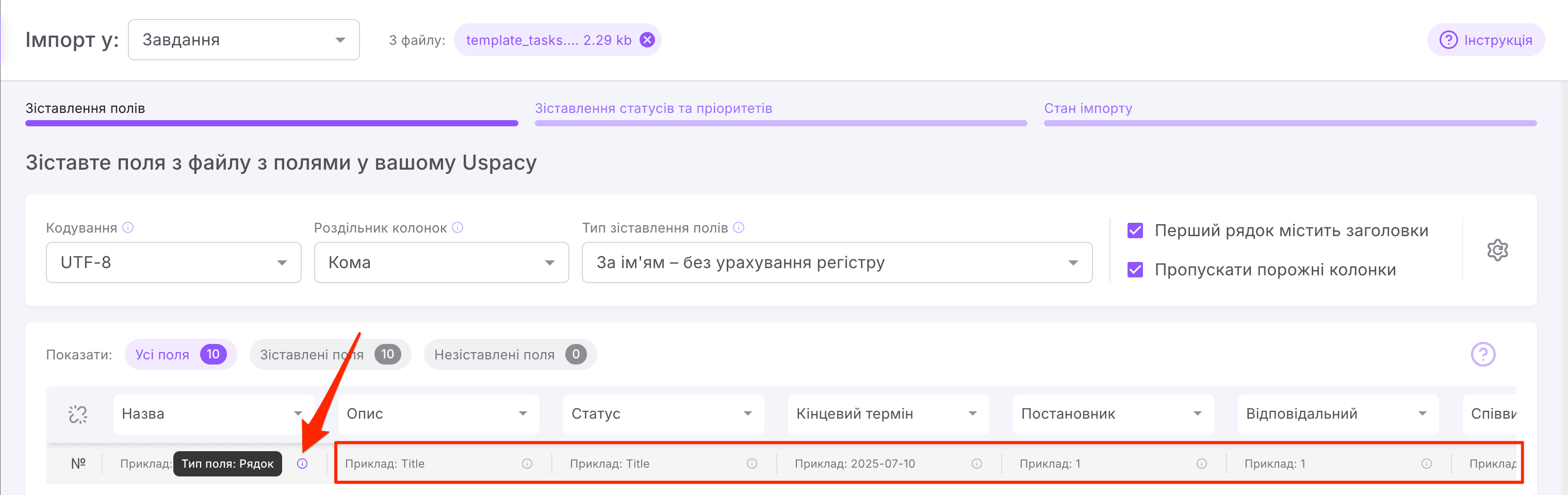Expand the UTF-8 encoding dropdown
This screenshot has width=1568, height=495.
pos(173,262)
